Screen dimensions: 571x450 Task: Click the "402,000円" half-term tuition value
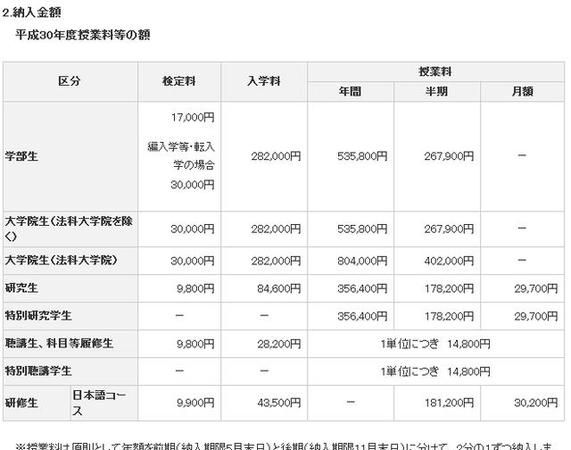click(449, 261)
